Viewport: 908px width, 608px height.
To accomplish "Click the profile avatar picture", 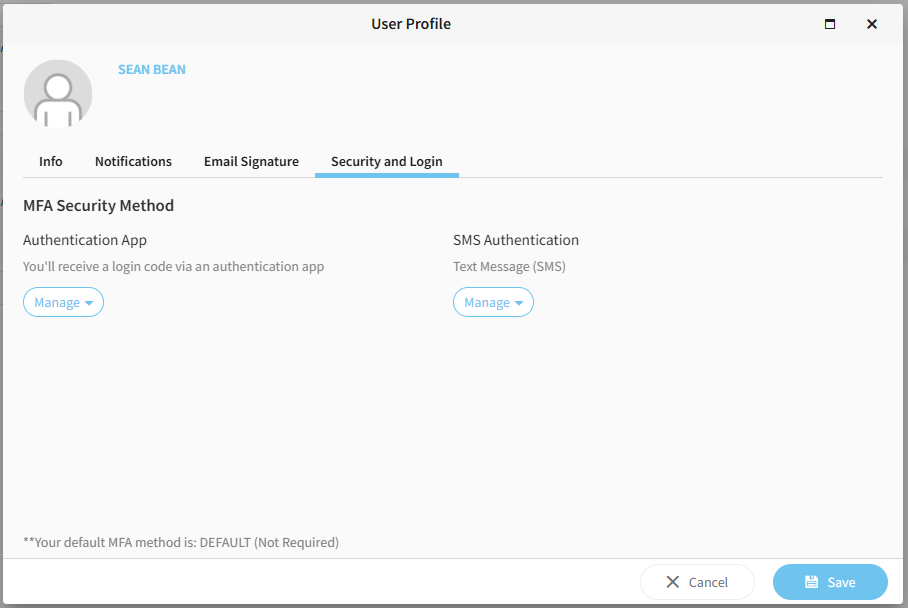I will click(x=58, y=94).
